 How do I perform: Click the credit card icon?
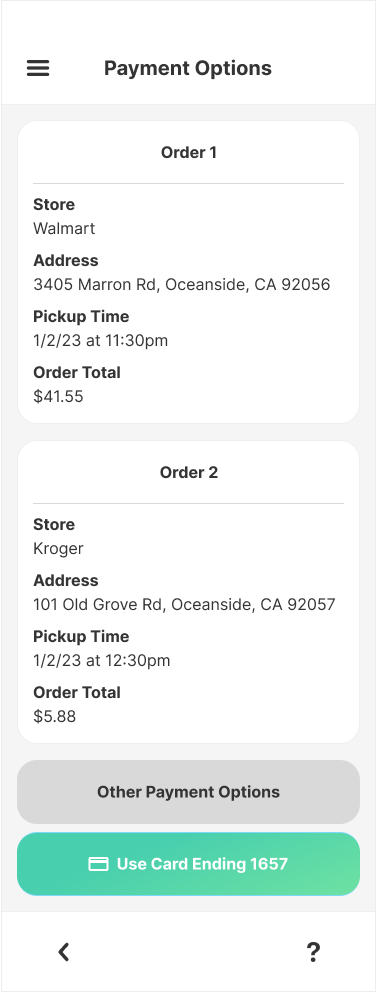click(x=98, y=864)
